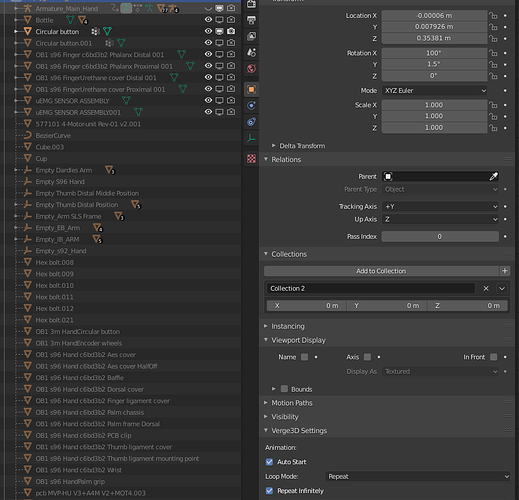Switch to the Object properties tab
The image size is (519, 500).
(251, 89)
